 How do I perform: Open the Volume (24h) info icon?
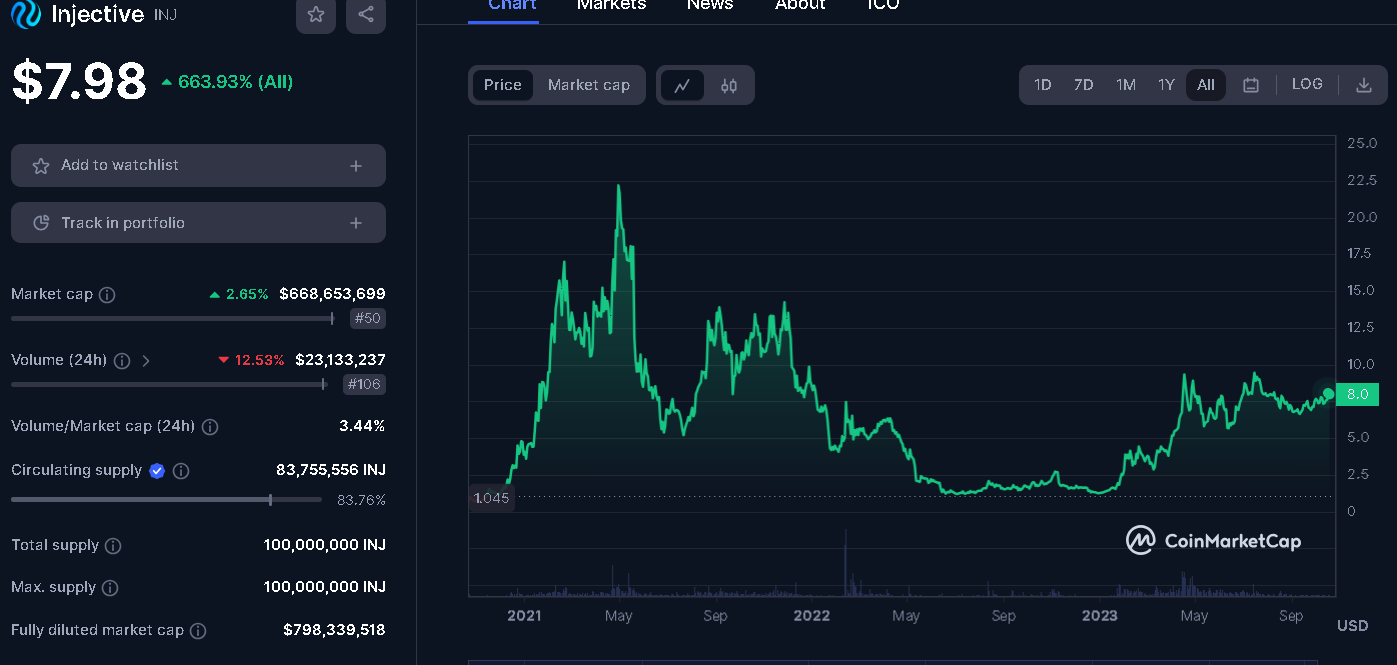point(122,360)
